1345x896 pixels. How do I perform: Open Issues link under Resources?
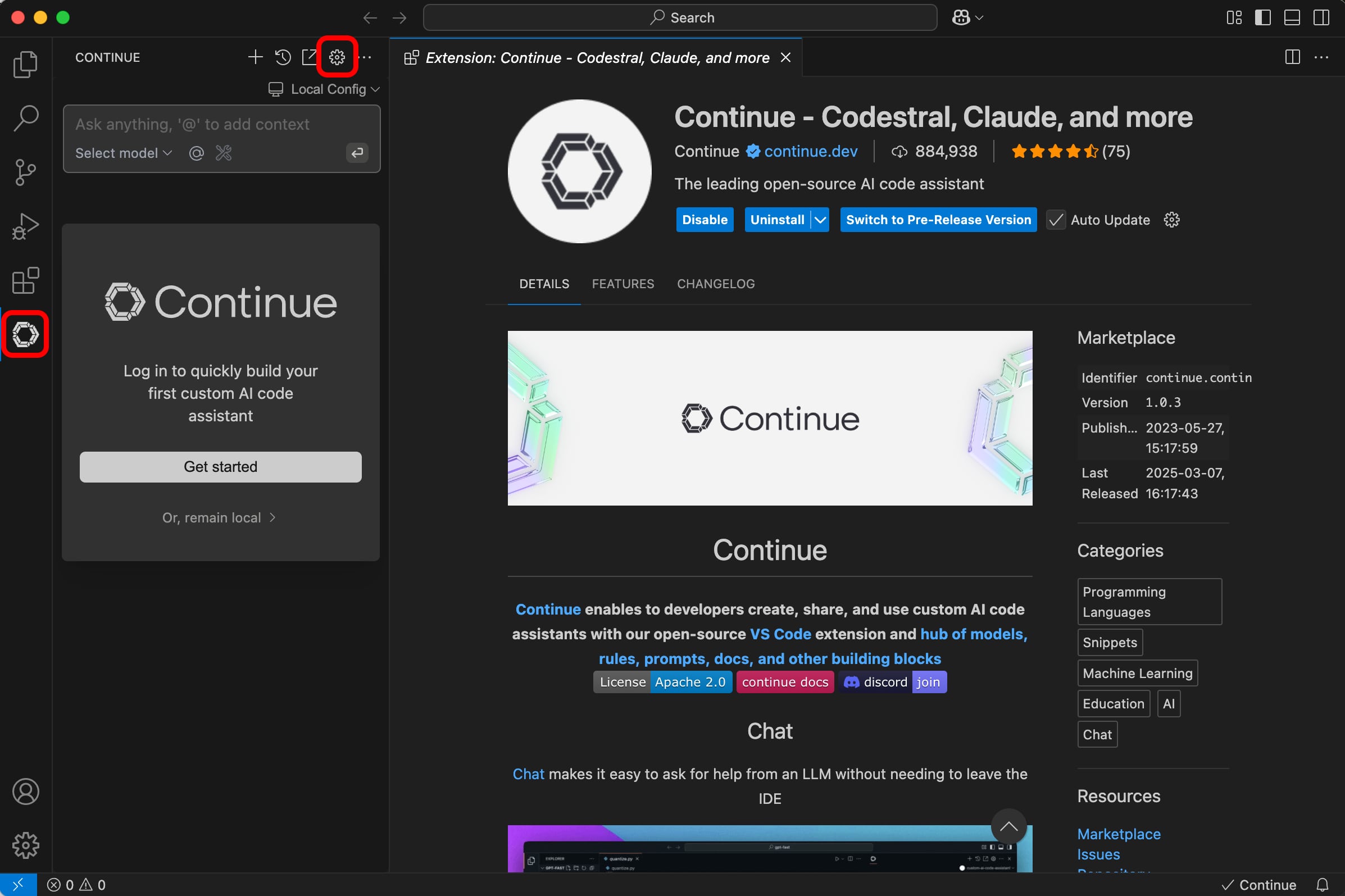[x=1098, y=854]
